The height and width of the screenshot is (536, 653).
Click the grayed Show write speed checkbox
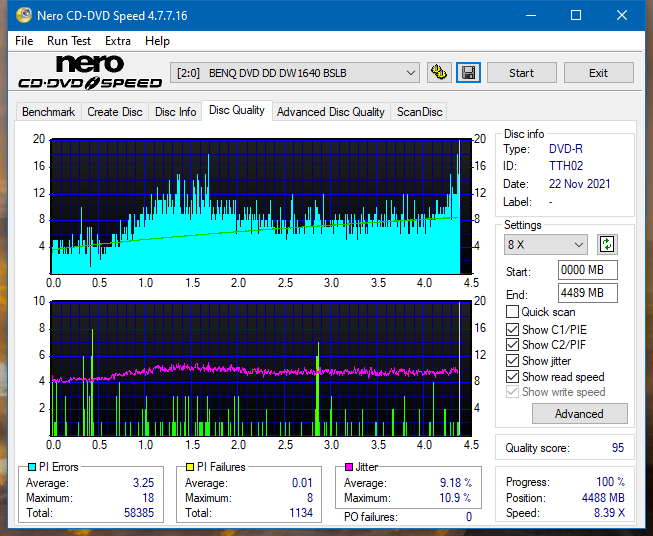coord(512,392)
